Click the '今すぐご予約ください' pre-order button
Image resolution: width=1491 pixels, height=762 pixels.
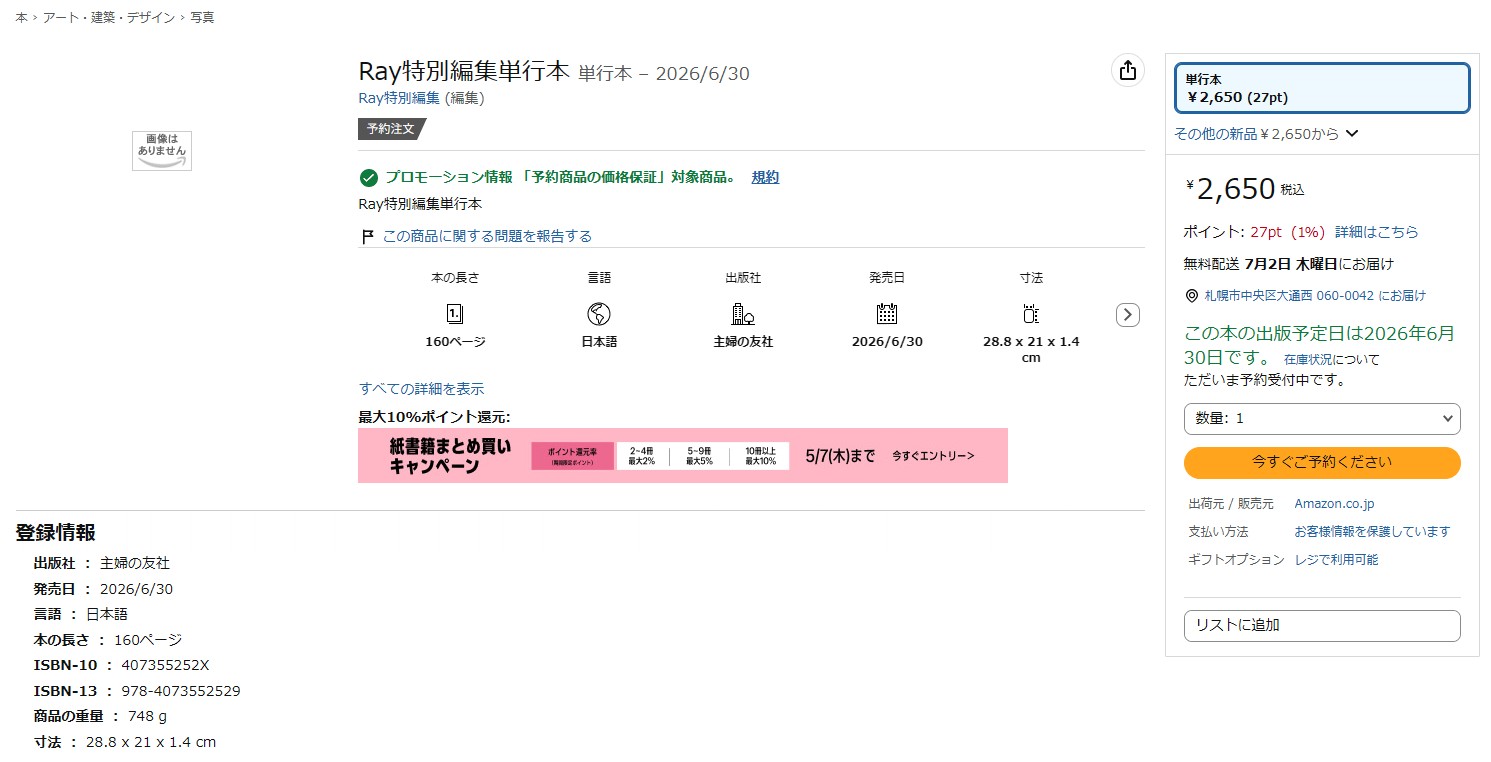(1322, 463)
